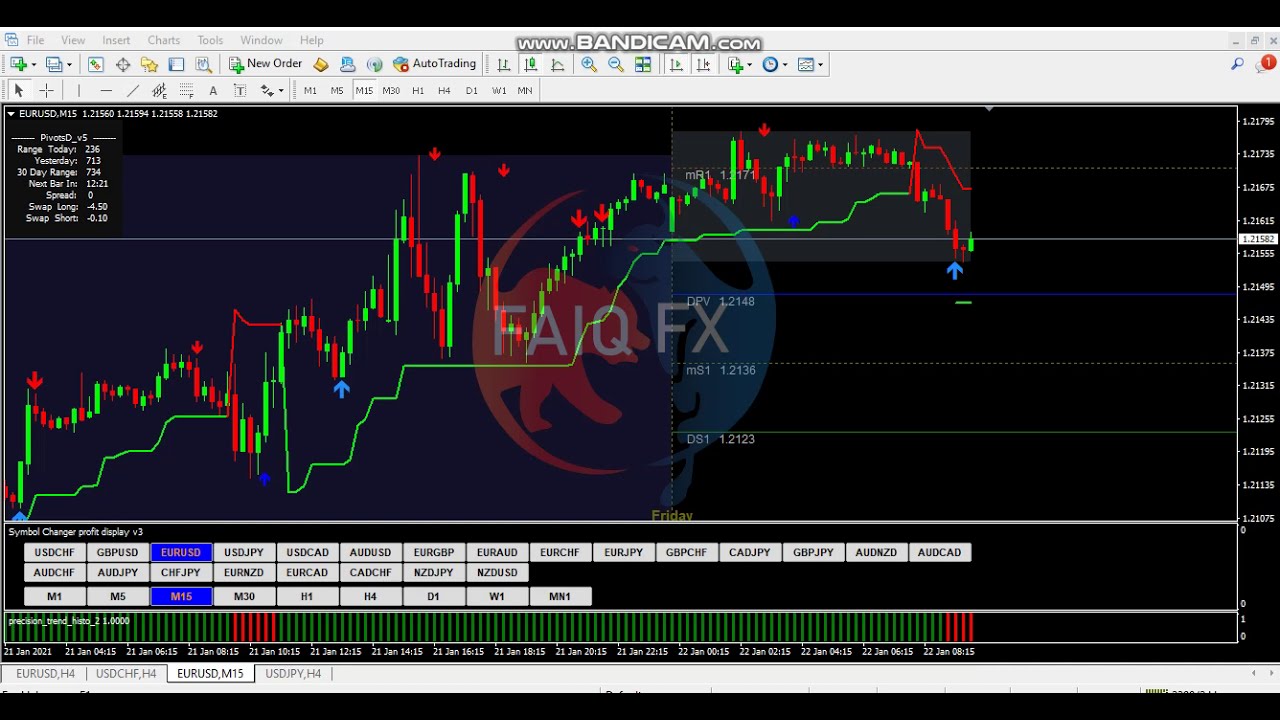The width and height of the screenshot is (1280, 720).
Task: Open MetaEditor from toolbar
Action: click(x=321, y=64)
